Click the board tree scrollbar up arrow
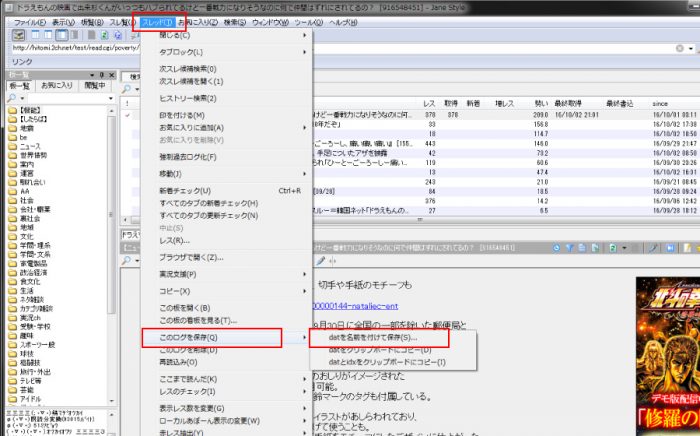Viewport: 700px width, 436px height. point(112,110)
